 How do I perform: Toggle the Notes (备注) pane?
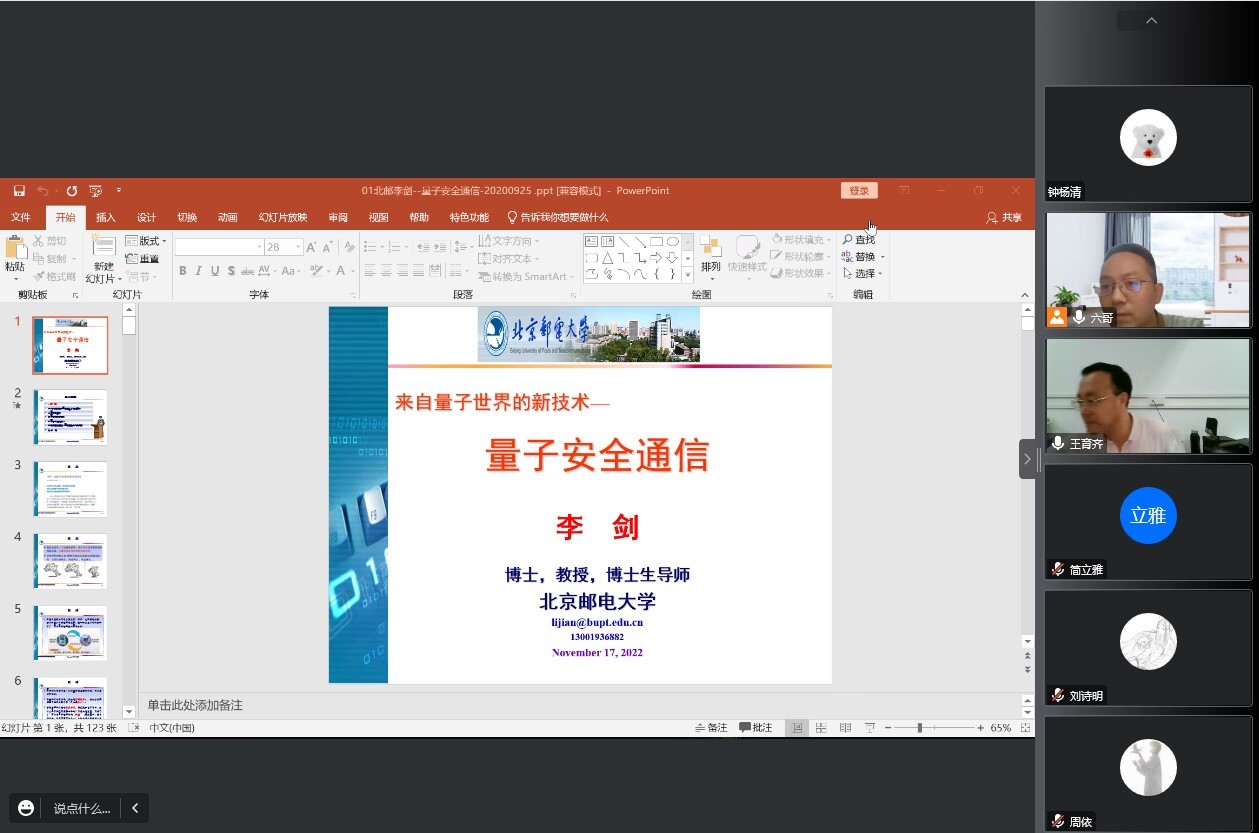(x=710, y=728)
